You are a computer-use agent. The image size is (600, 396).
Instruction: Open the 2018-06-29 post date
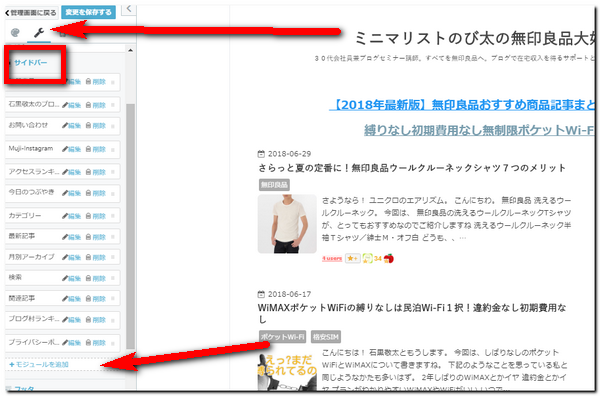click(289, 154)
